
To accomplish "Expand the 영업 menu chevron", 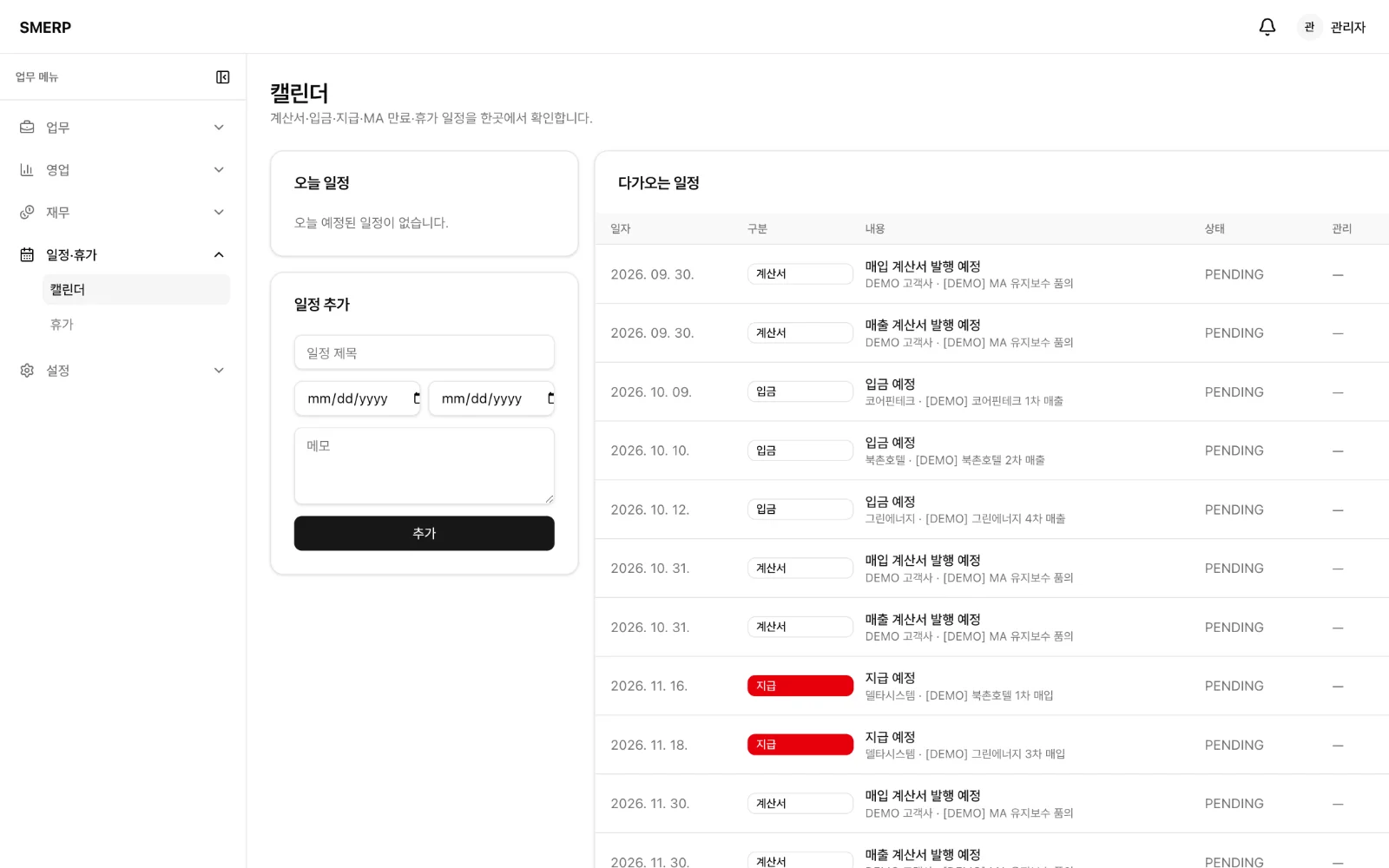I will click(x=219, y=170).
